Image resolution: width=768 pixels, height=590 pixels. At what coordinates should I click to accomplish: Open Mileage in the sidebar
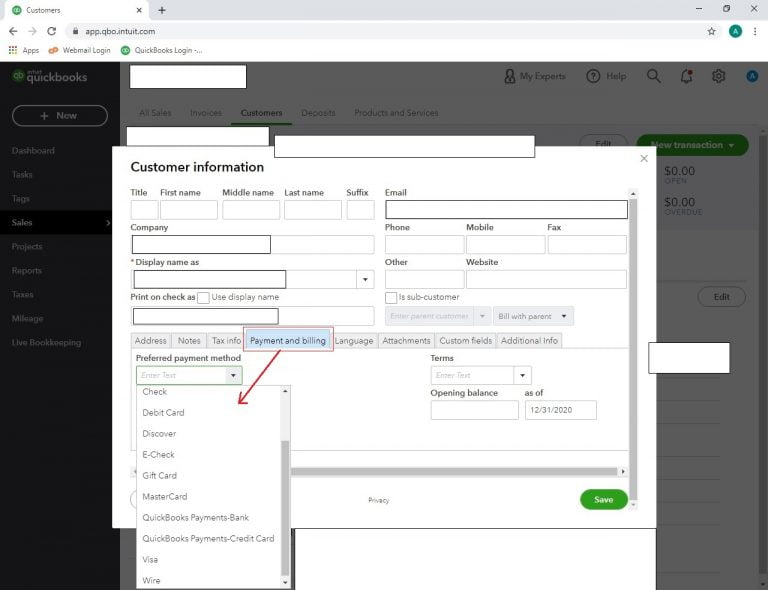[27, 318]
